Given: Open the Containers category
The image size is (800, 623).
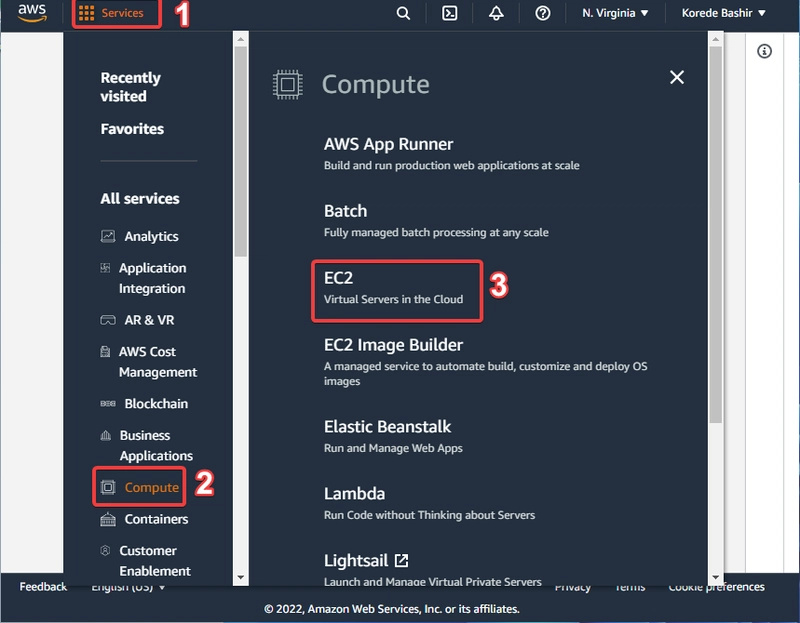Looking at the screenshot, I should click(x=156, y=519).
